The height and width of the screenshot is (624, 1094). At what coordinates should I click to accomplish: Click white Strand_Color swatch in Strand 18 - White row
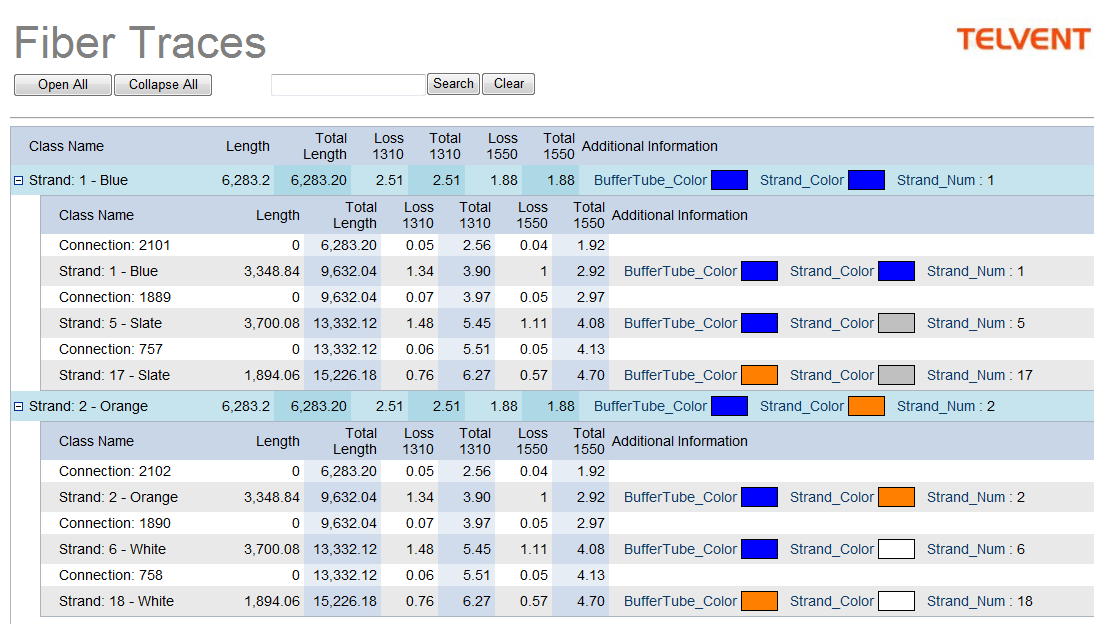click(897, 601)
